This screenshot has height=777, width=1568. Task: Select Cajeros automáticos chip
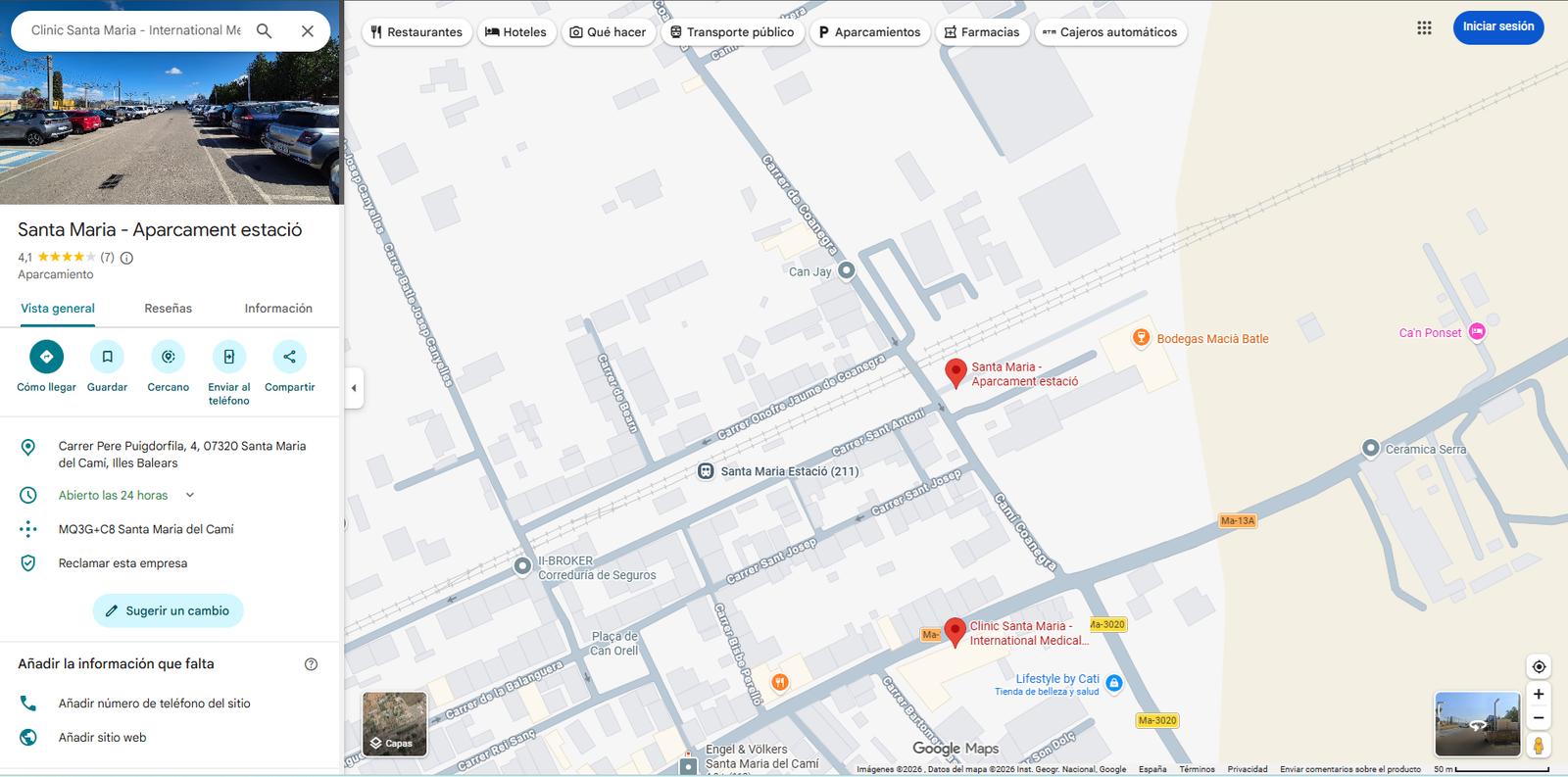(x=1110, y=32)
